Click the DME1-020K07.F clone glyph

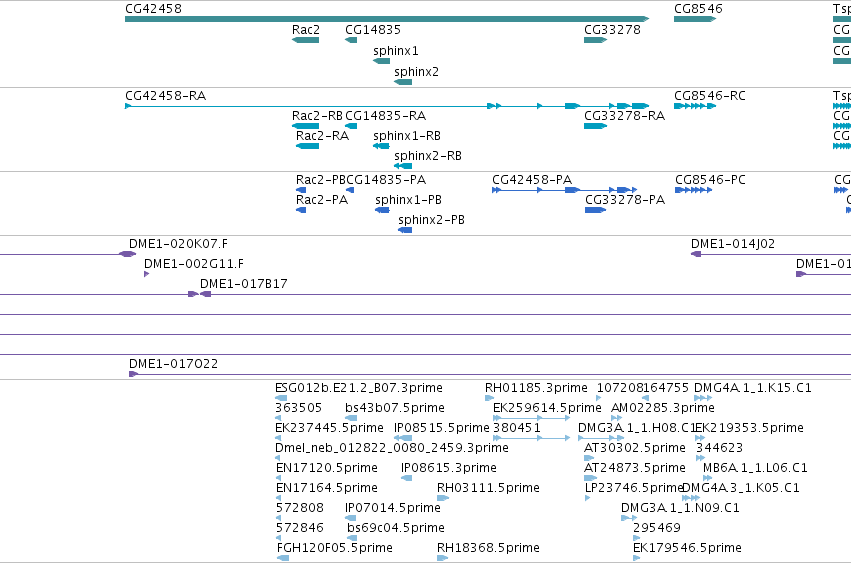click(128, 254)
